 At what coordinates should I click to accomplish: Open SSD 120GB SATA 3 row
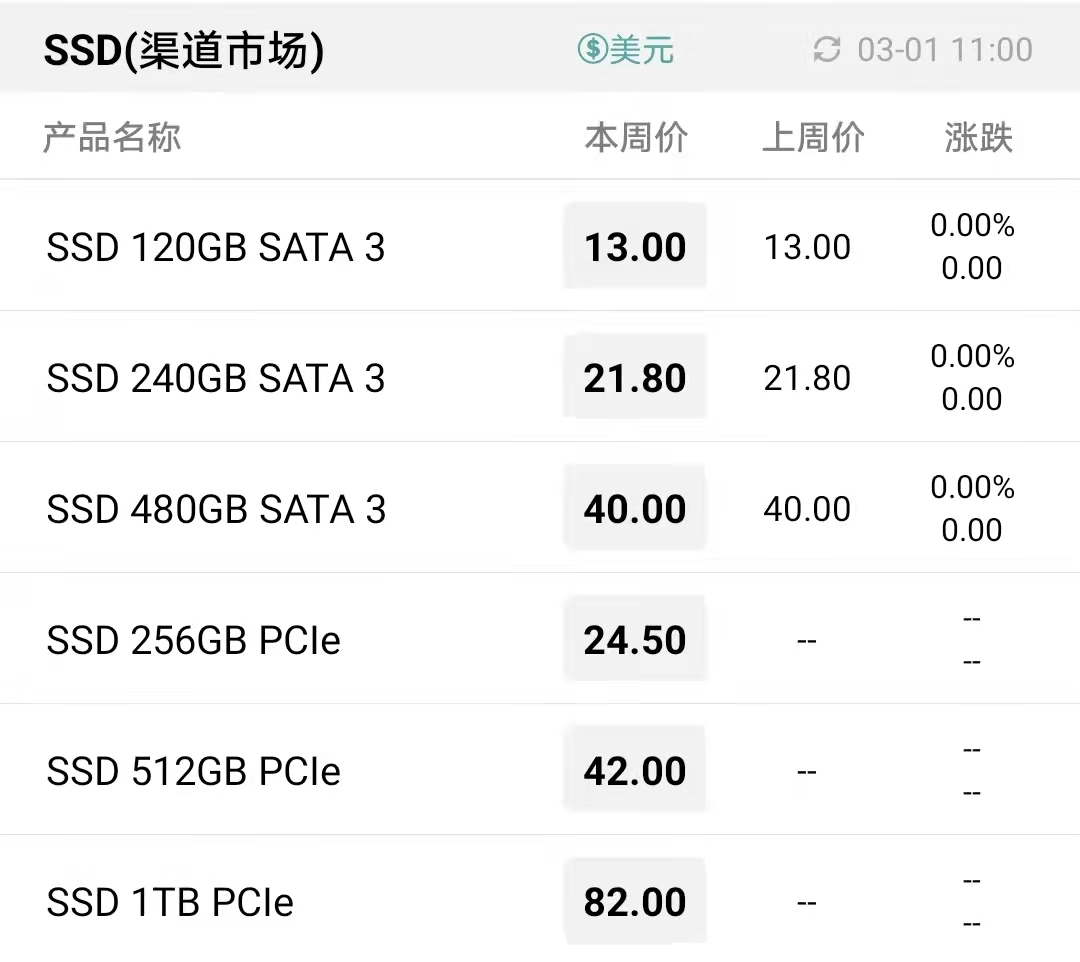540,247
